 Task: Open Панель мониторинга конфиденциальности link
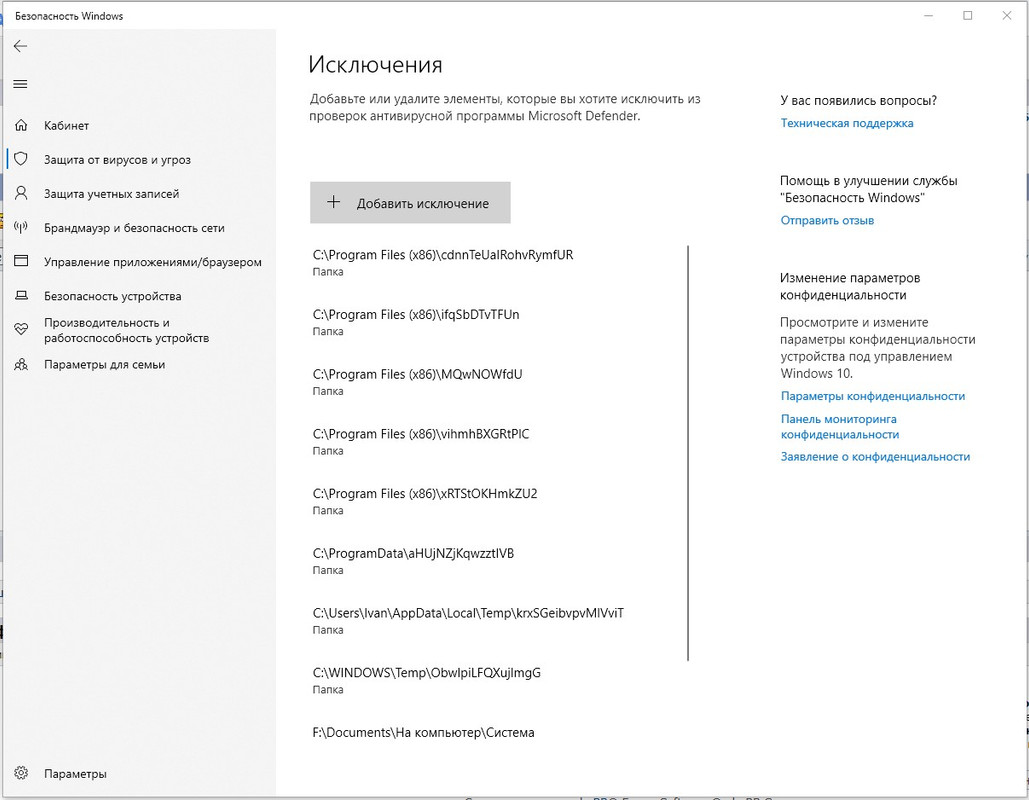coord(839,427)
